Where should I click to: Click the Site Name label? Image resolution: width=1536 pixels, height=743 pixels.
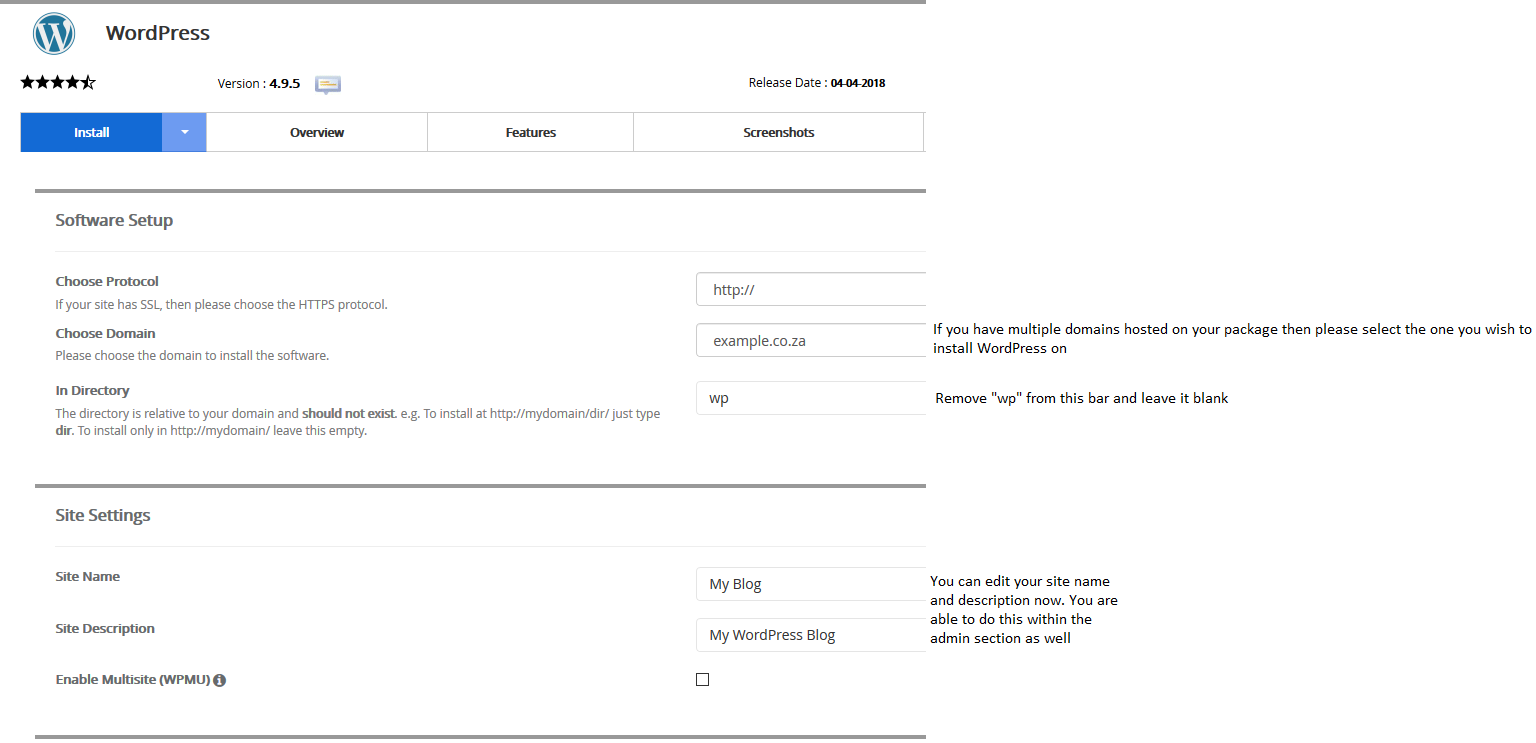[x=87, y=577]
